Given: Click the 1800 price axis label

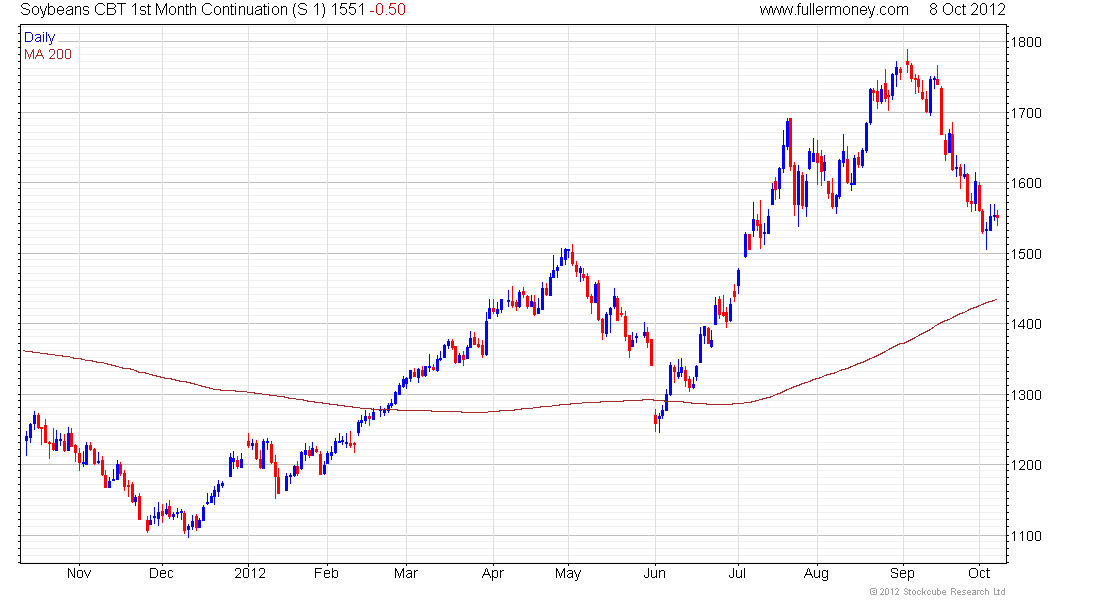Looking at the screenshot, I should pyautogui.click(x=1026, y=42).
